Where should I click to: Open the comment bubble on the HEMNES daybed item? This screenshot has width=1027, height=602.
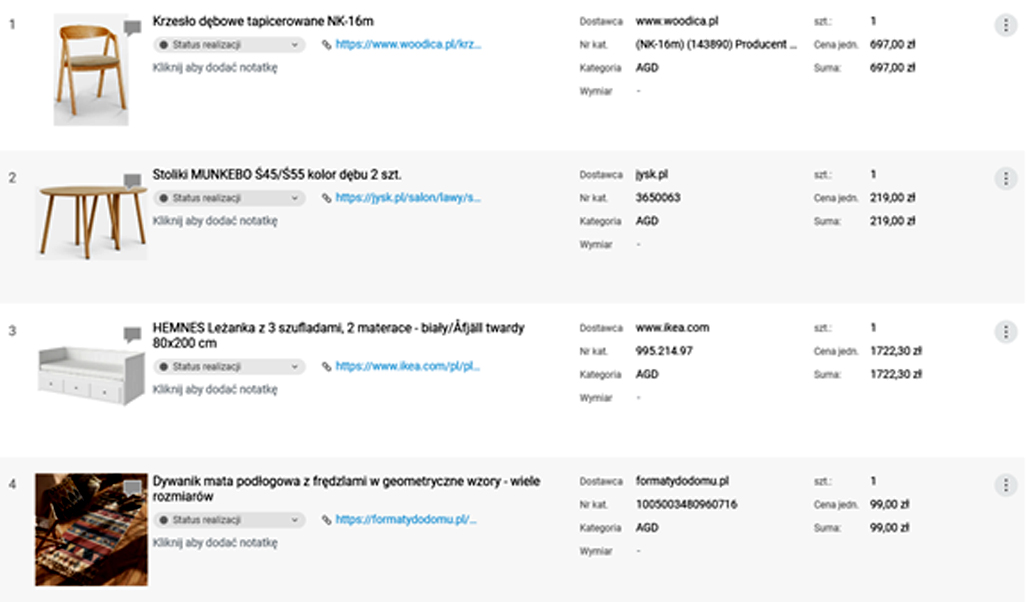click(132, 334)
